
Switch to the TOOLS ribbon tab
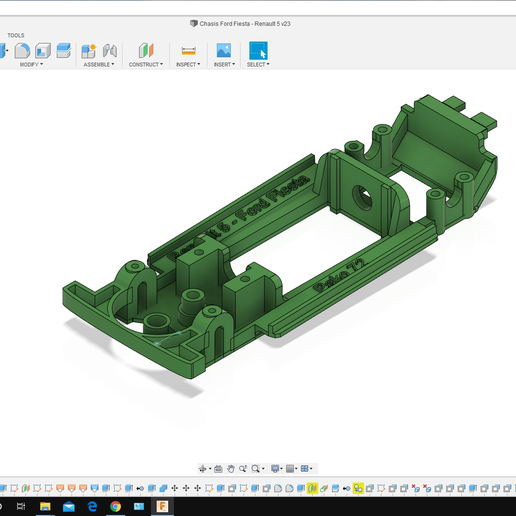click(x=16, y=35)
